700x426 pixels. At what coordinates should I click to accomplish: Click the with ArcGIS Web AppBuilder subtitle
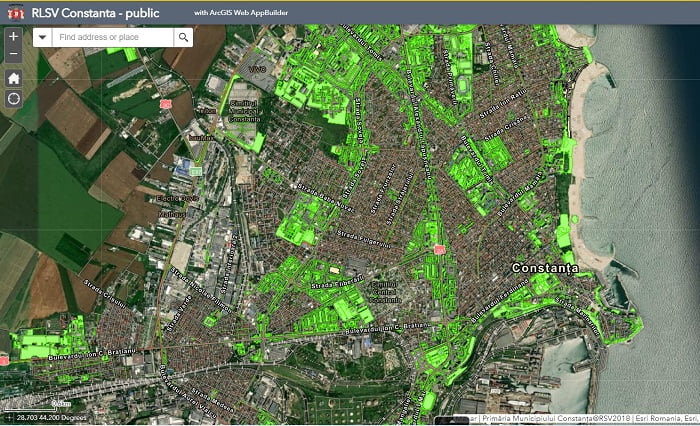(x=241, y=13)
